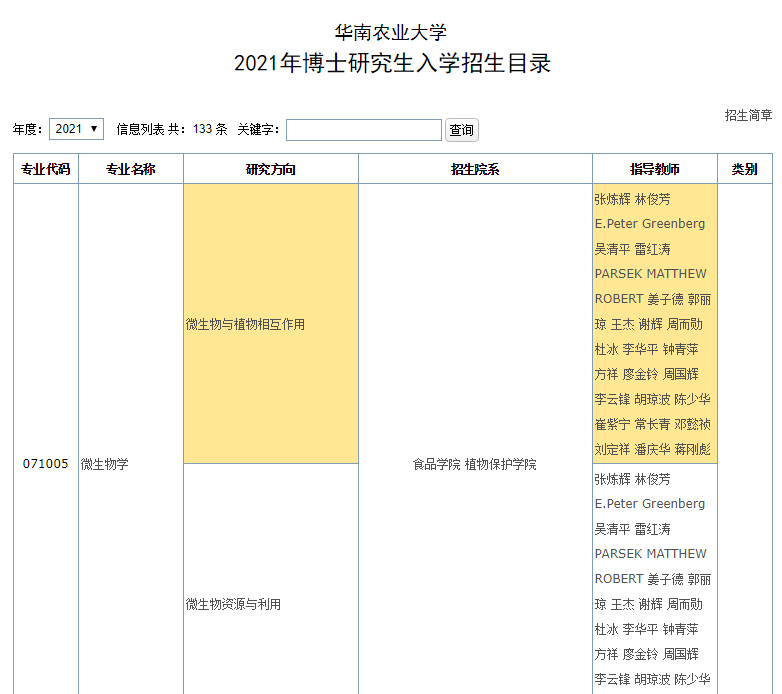Click 张炼辉 in the highlighted 微生物与植物相互作用 row
782x694 pixels.
coord(612,199)
